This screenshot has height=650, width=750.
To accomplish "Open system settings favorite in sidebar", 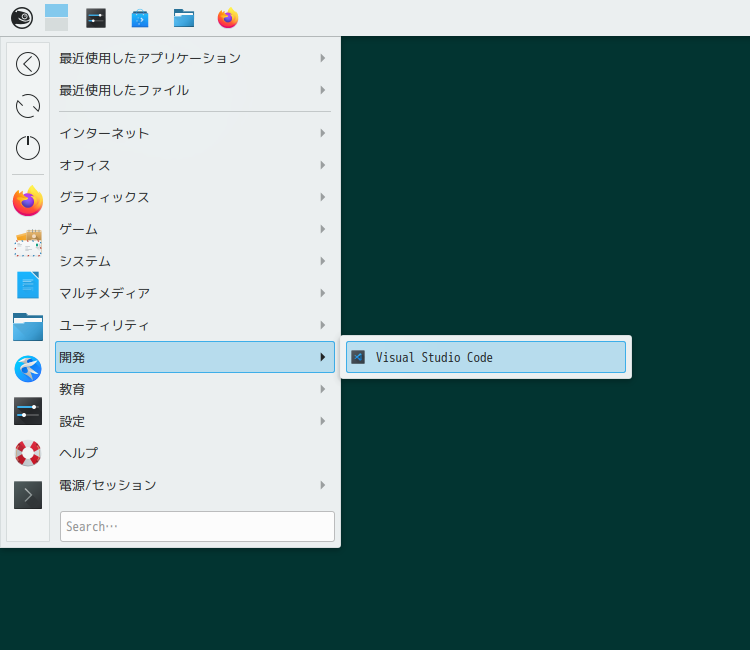I will [x=28, y=411].
